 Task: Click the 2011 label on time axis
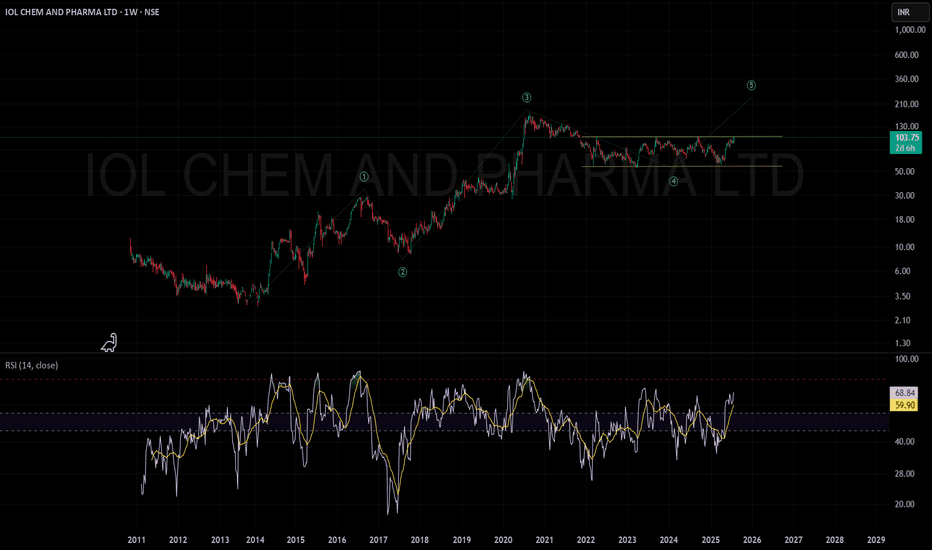click(137, 540)
